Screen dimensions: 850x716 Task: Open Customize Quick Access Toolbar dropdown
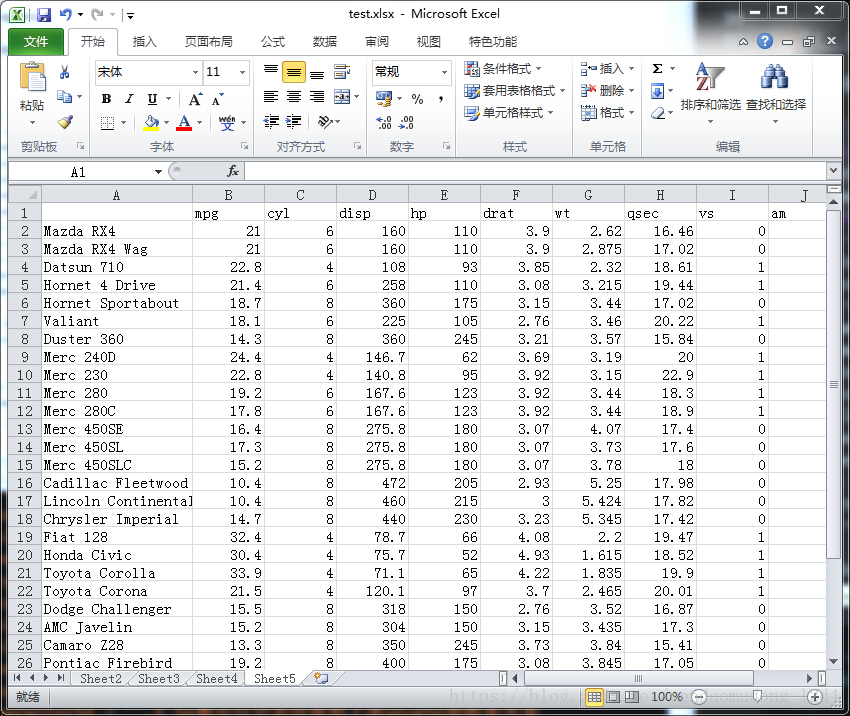130,16
